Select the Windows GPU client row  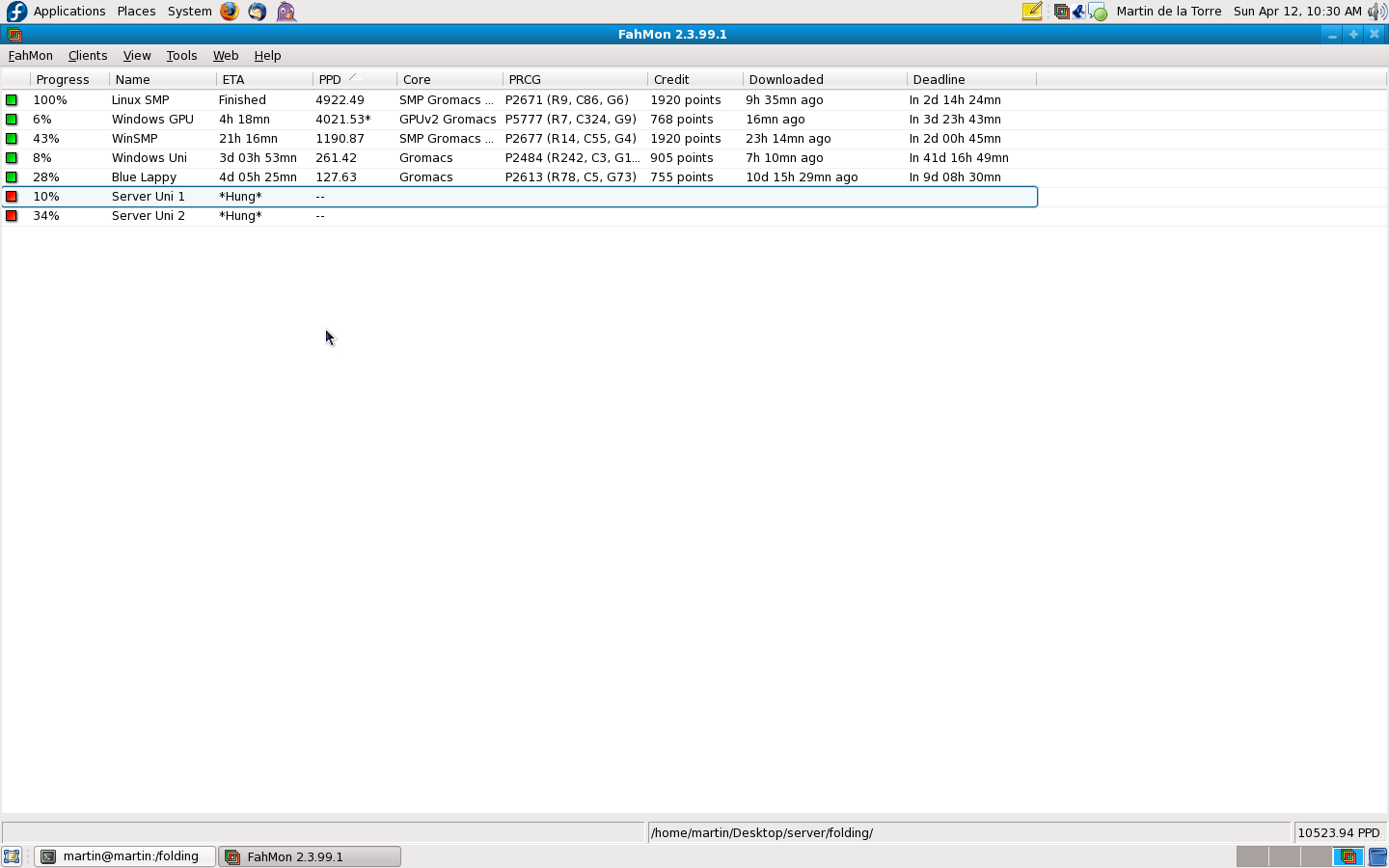152,120
